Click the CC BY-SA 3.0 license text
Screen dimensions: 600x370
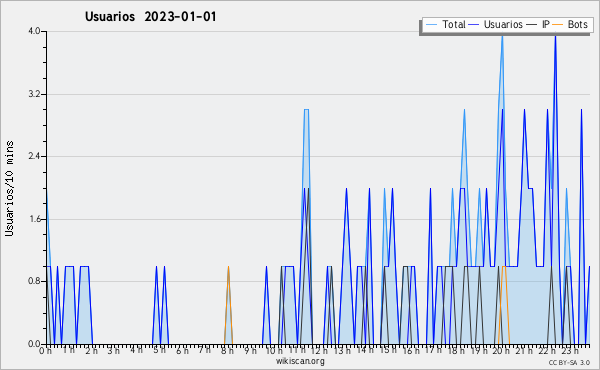[569, 363]
